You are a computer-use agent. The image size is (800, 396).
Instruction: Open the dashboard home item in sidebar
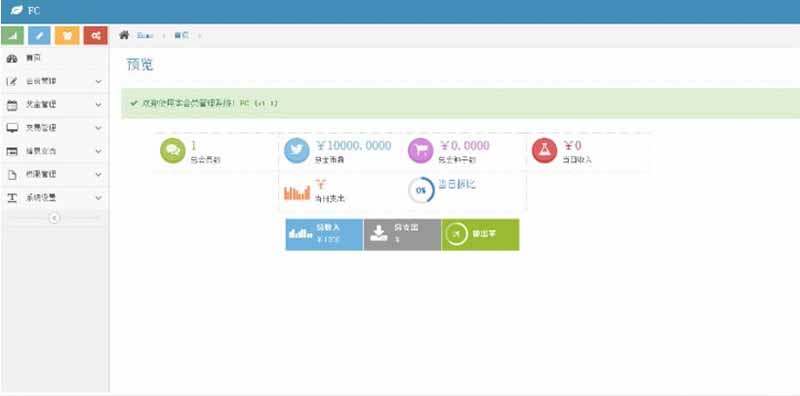55,58
